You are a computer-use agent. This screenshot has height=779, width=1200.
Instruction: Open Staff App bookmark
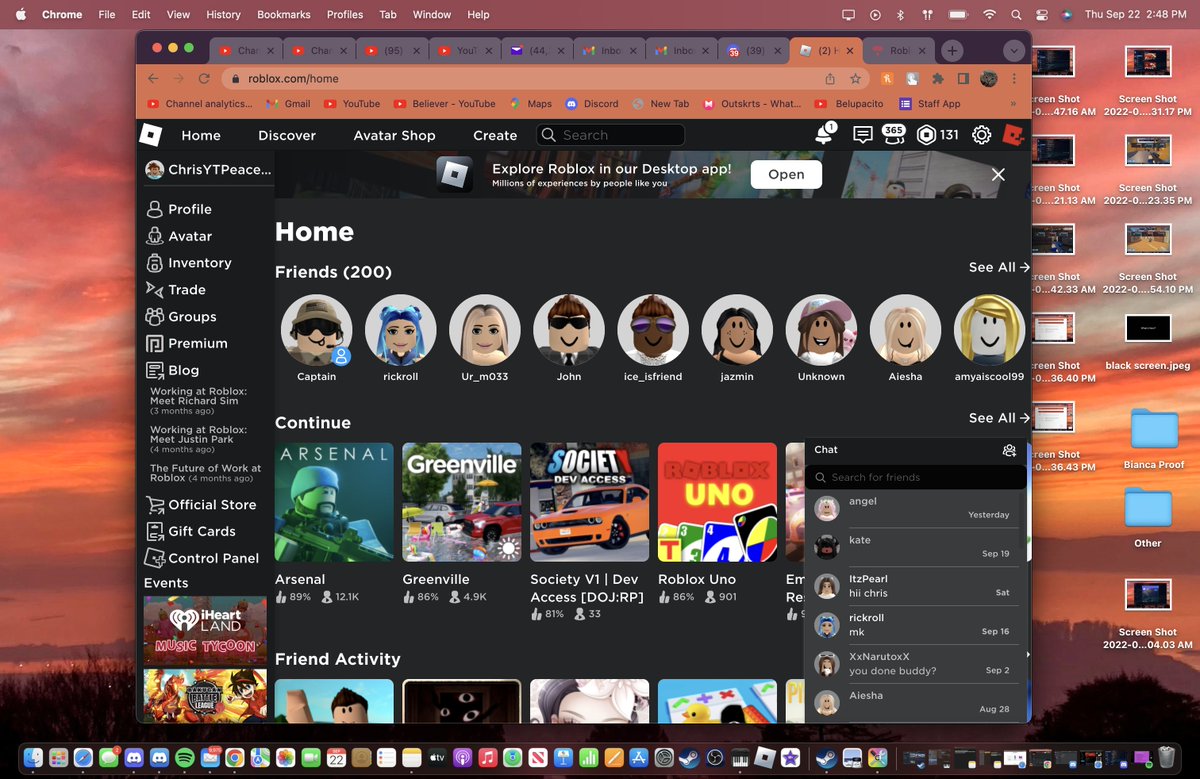(929, 103)
